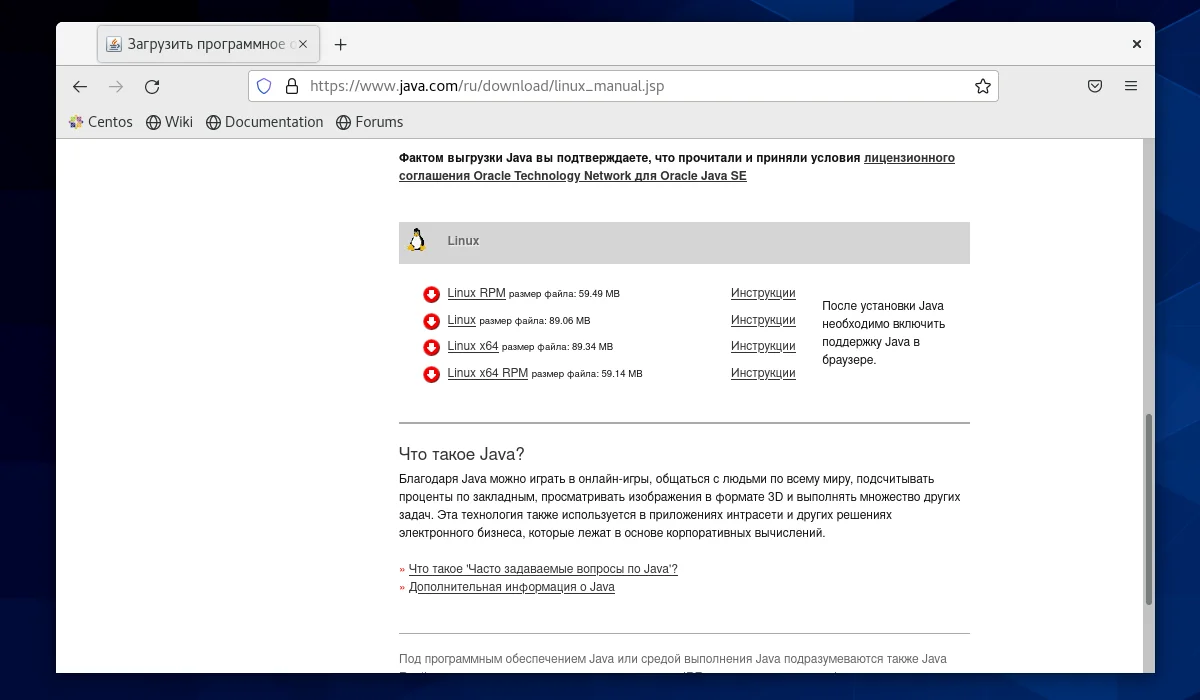Download the Linux x64 file link
The image size is (1200, 700).
(472, 346)
